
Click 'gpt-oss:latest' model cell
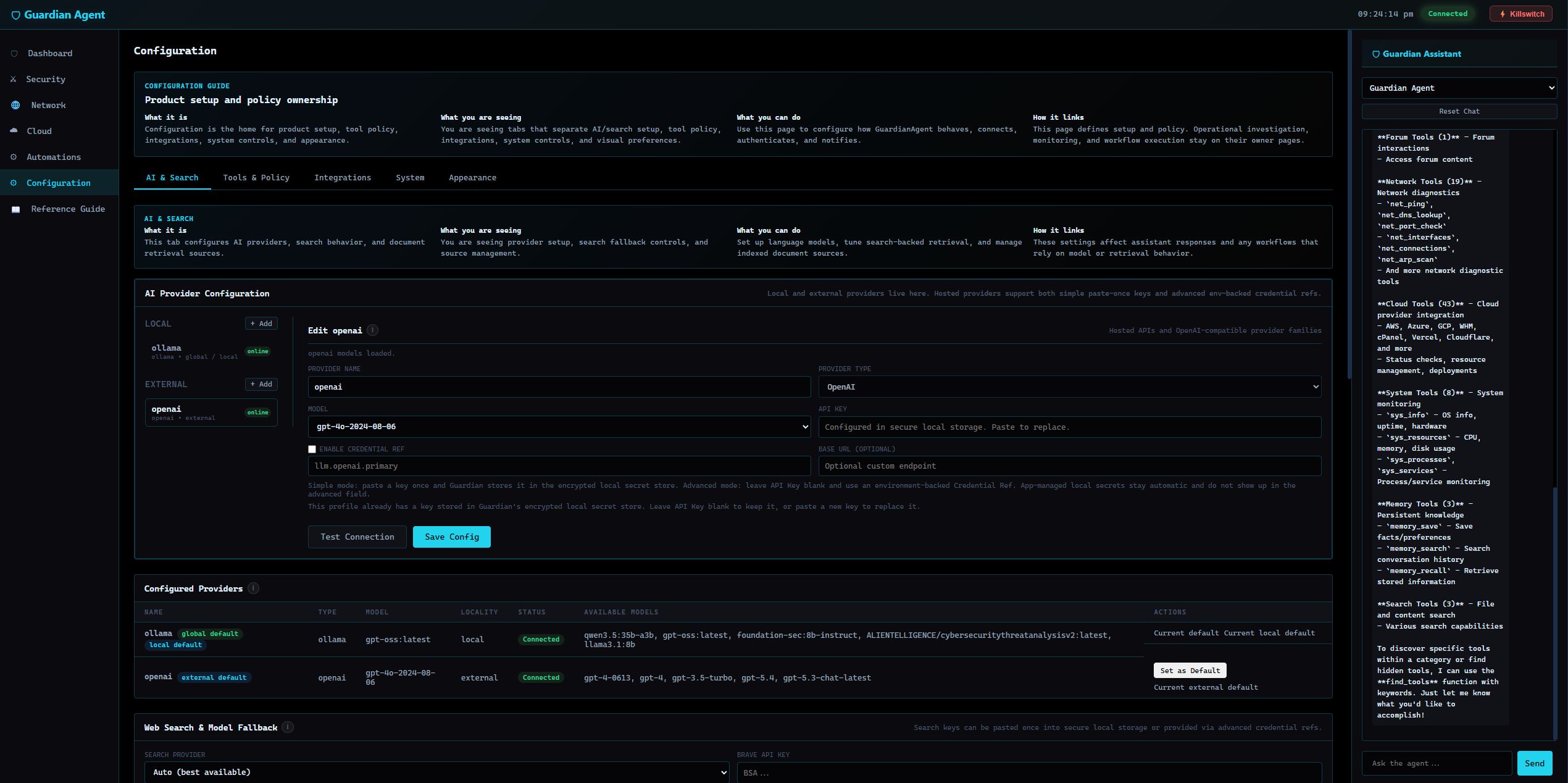(398, 640)
